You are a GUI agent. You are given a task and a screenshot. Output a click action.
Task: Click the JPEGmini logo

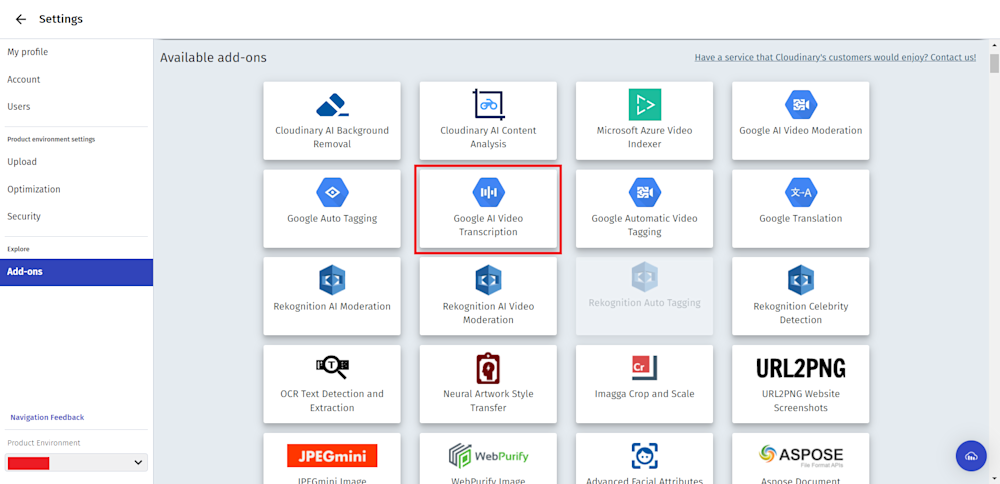[332, 455]
